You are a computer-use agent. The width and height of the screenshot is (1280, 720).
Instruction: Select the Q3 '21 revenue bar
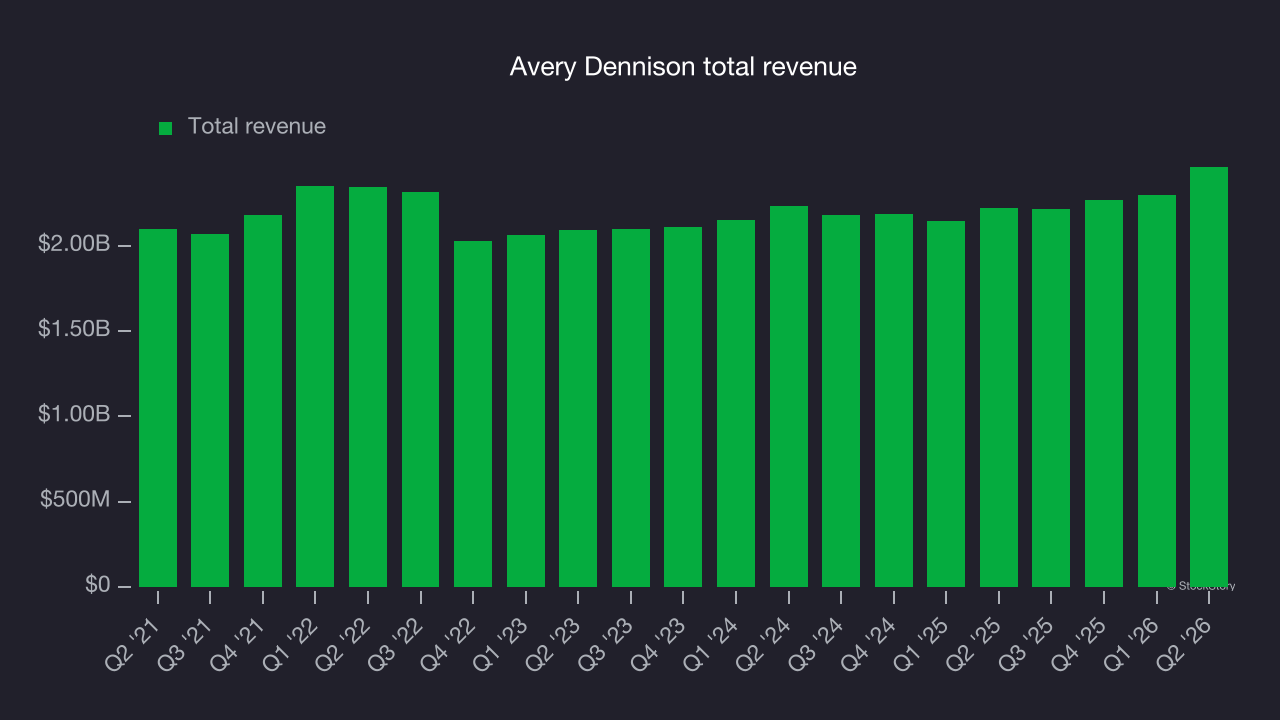210,410
